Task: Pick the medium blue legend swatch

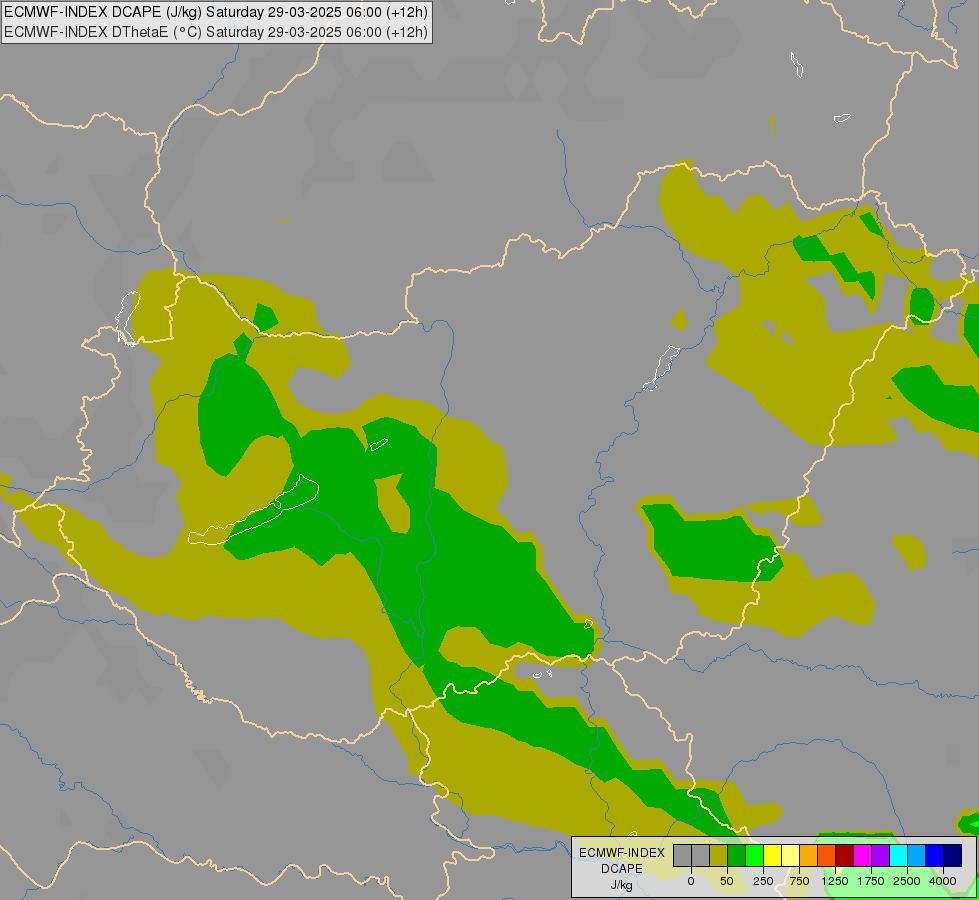Action: (935, 855)
